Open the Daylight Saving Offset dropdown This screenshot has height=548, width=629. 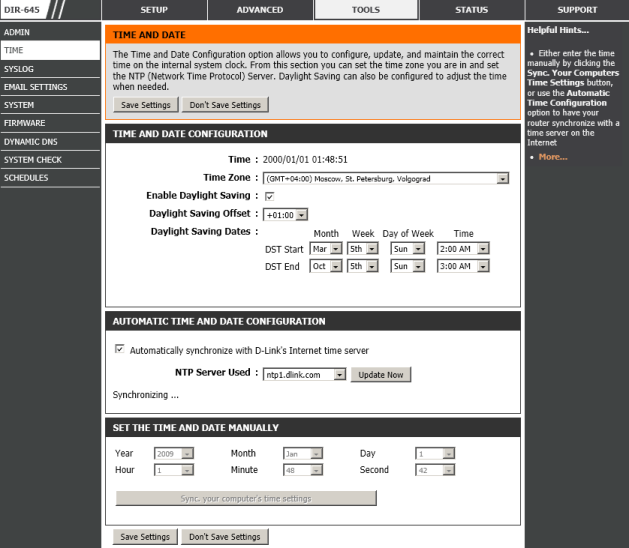tap(285, 215)
